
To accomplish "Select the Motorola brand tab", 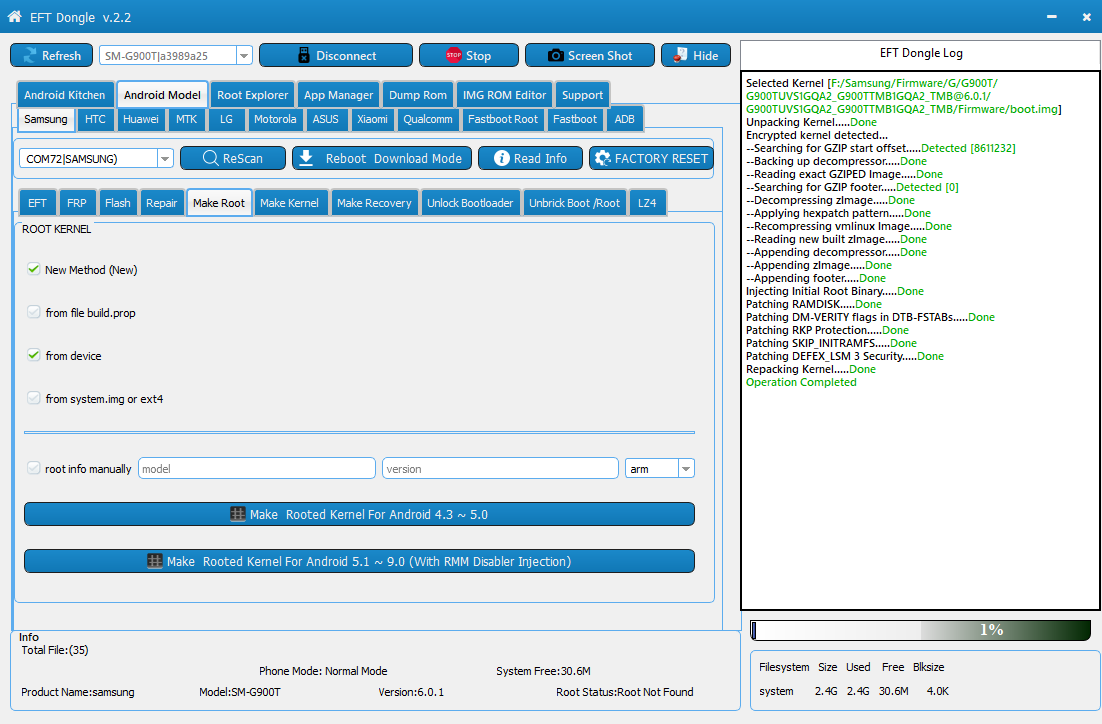I will 275,119.
